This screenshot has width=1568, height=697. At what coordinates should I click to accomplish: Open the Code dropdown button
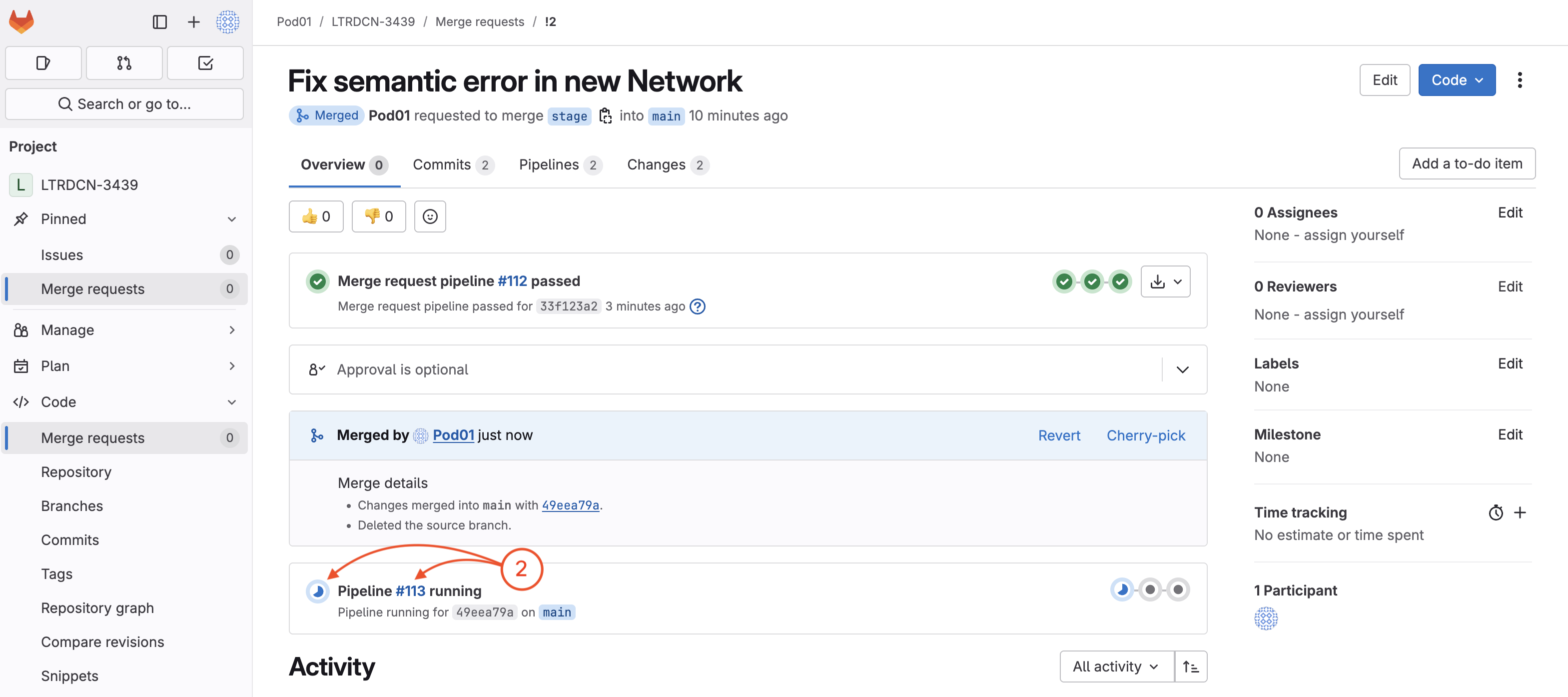(1457, 80)
